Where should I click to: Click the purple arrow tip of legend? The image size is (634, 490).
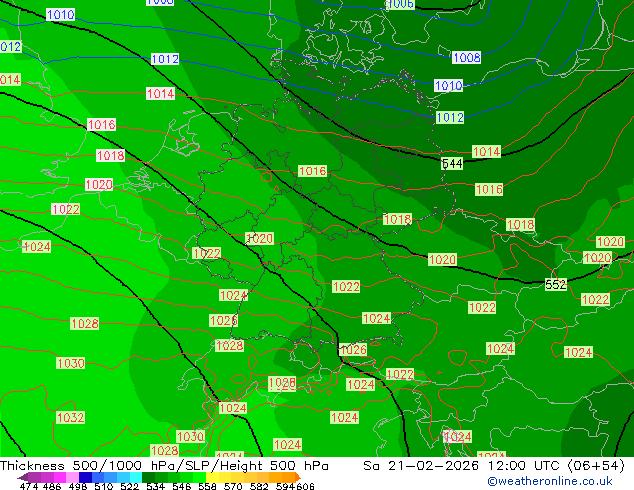[x=22, y=477]
